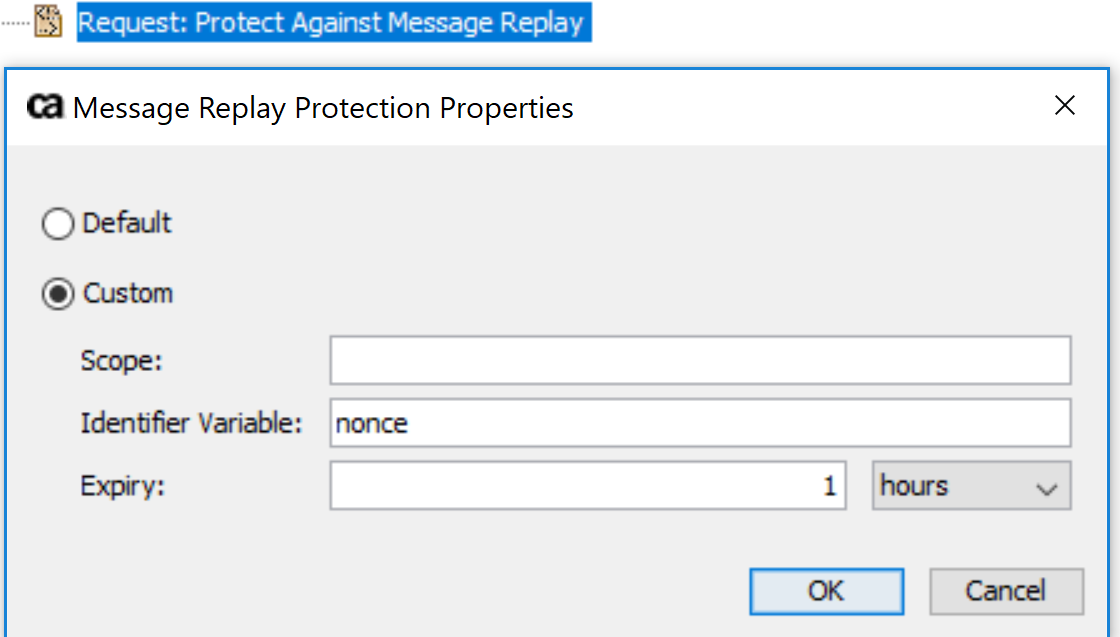
Task: Close the properties dialog with the X
Action: 1065,106
